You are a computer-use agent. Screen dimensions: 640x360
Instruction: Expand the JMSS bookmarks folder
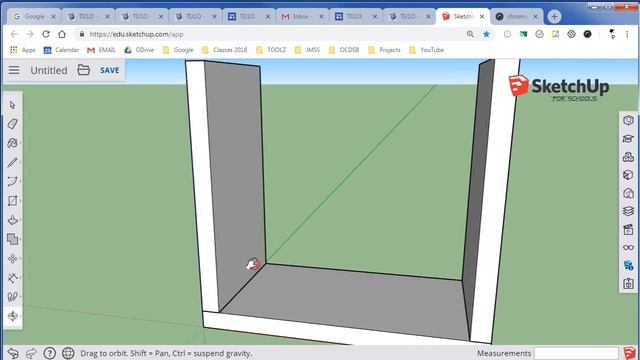307,50
